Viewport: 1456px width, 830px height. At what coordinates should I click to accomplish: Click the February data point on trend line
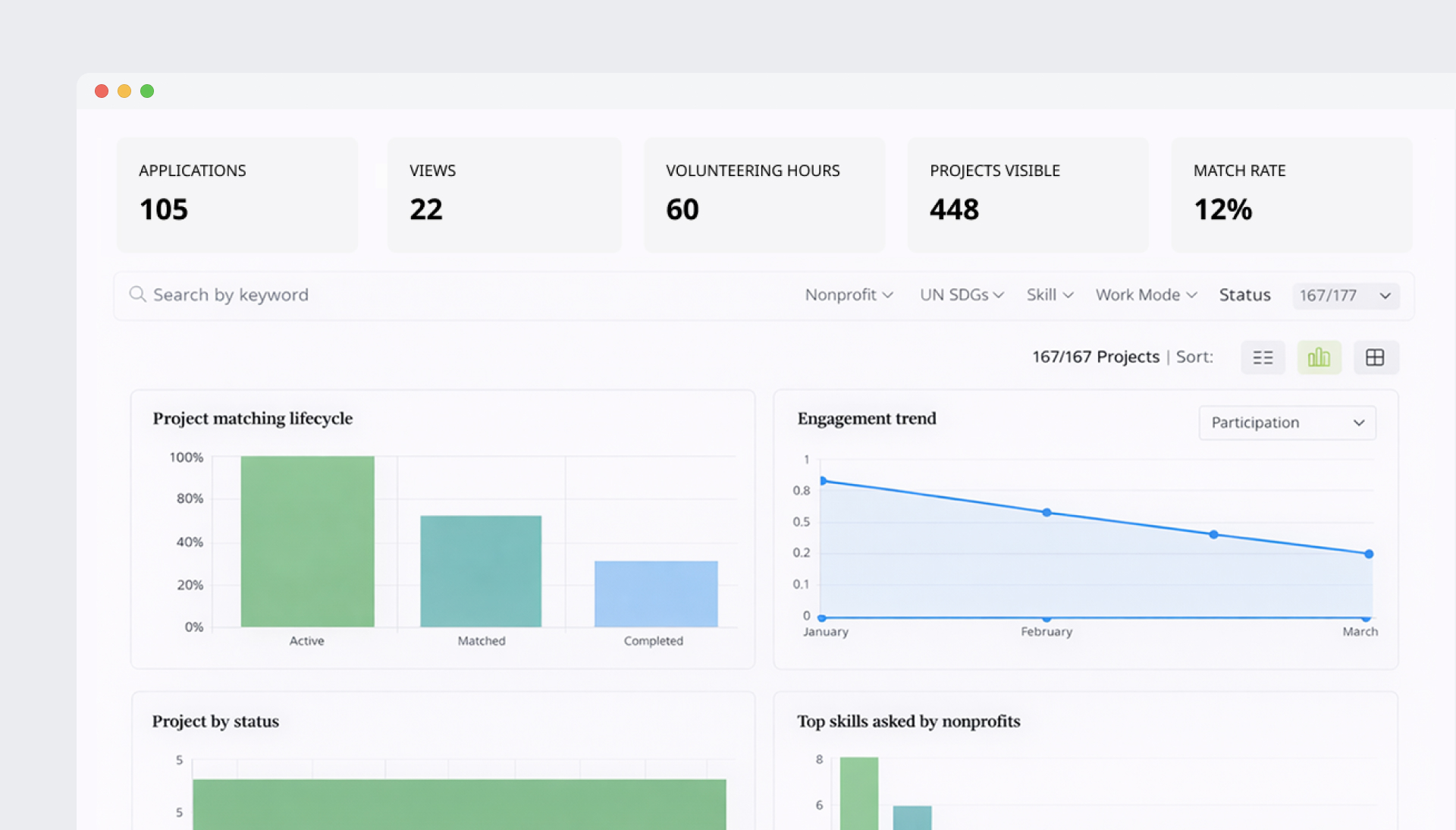point(1046,513)
